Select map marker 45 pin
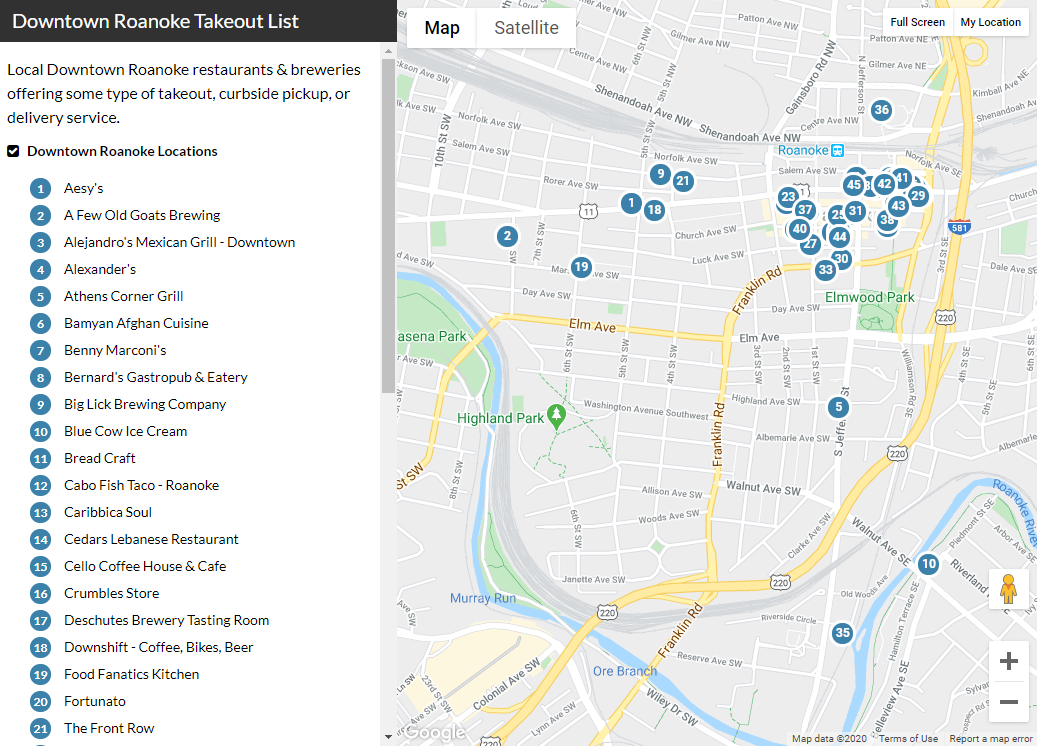The image size is (1037, 746). [854, 185]
